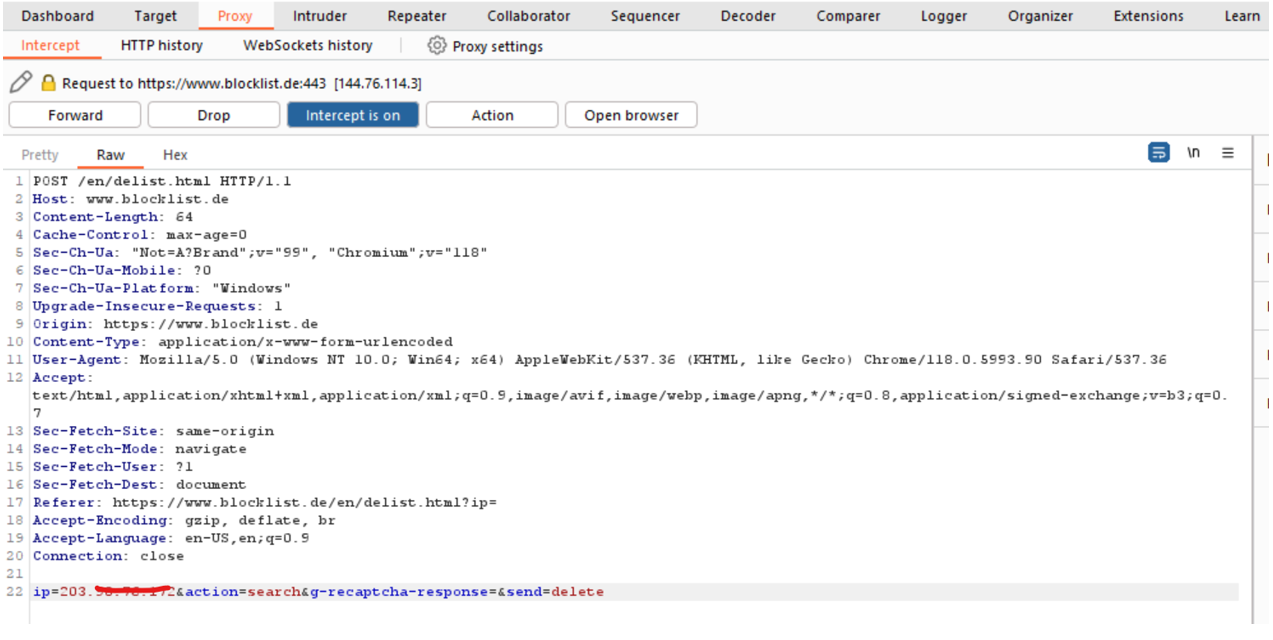Switch to the HTTP history tab

[x=161, y=45]
